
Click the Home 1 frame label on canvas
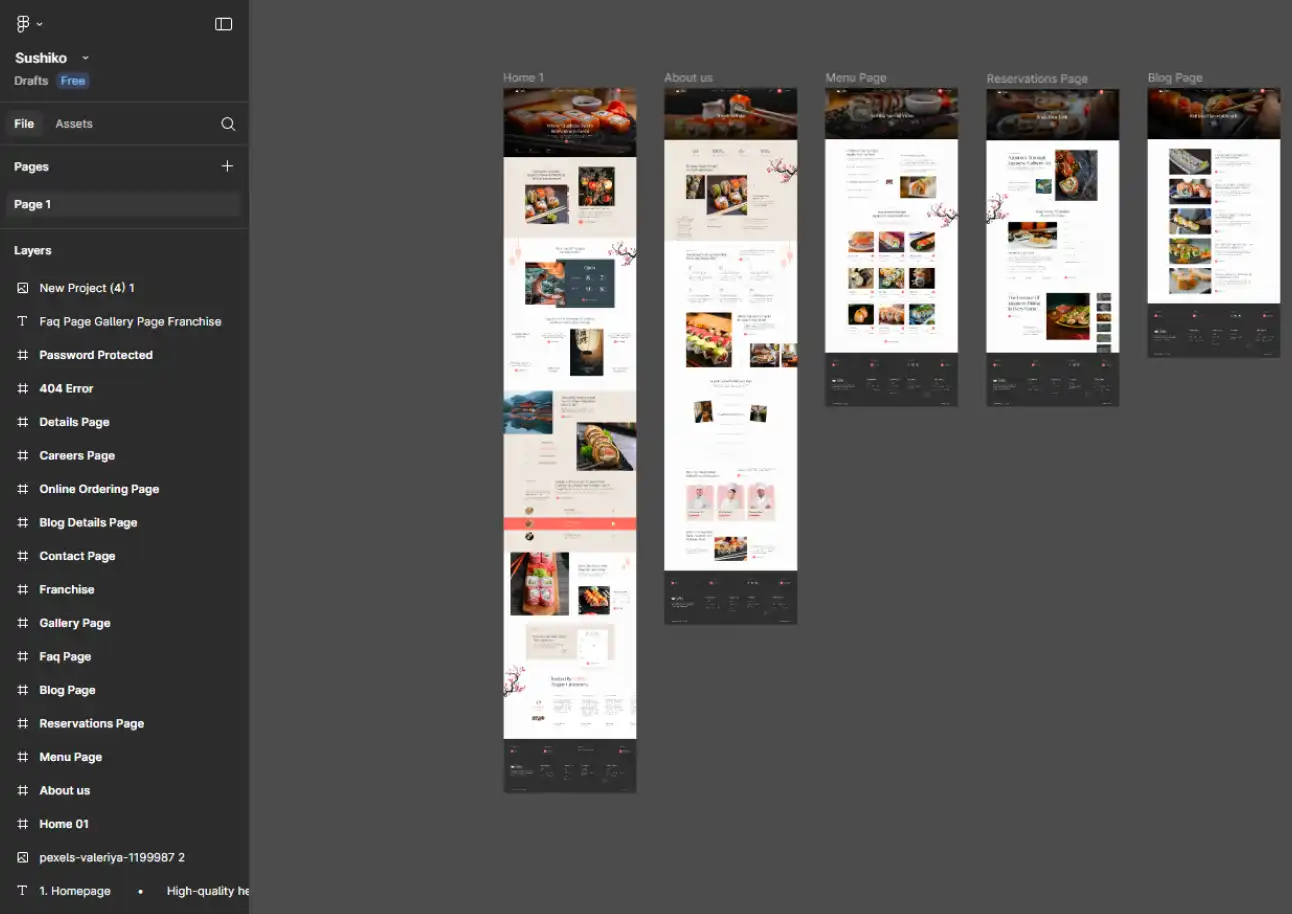pyautogui.click(x=523, y=77)
